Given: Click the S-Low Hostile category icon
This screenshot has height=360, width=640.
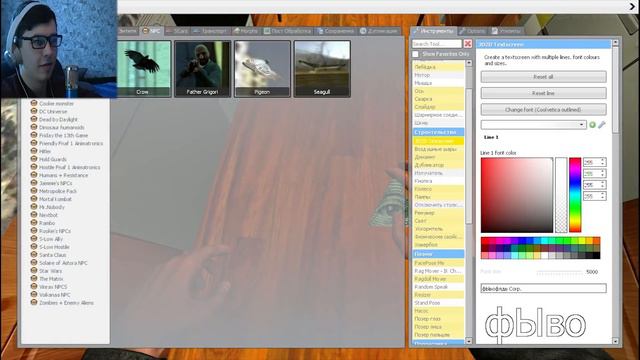Looking at the screenshot, I should click(x=34, y=247).
